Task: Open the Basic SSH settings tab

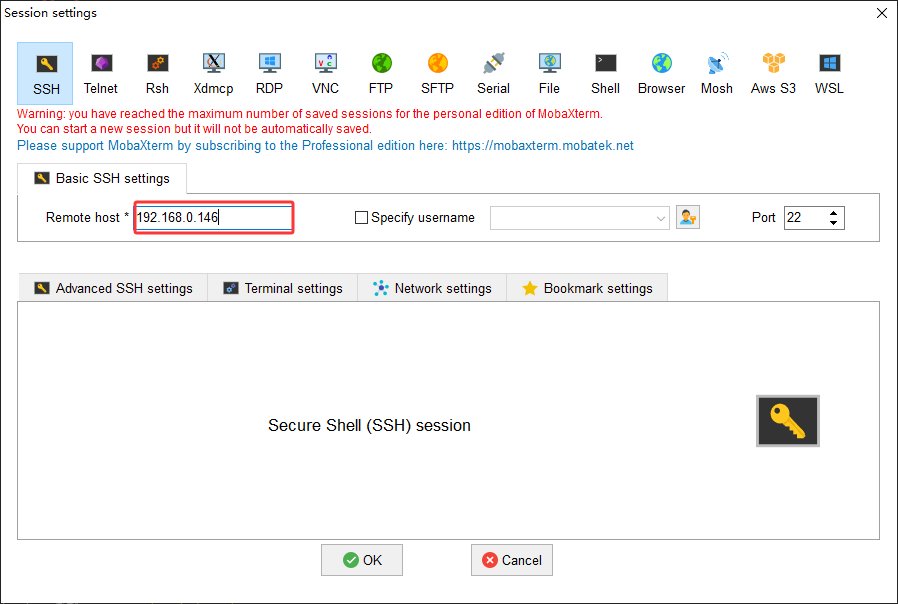Action: pos(102,179)
